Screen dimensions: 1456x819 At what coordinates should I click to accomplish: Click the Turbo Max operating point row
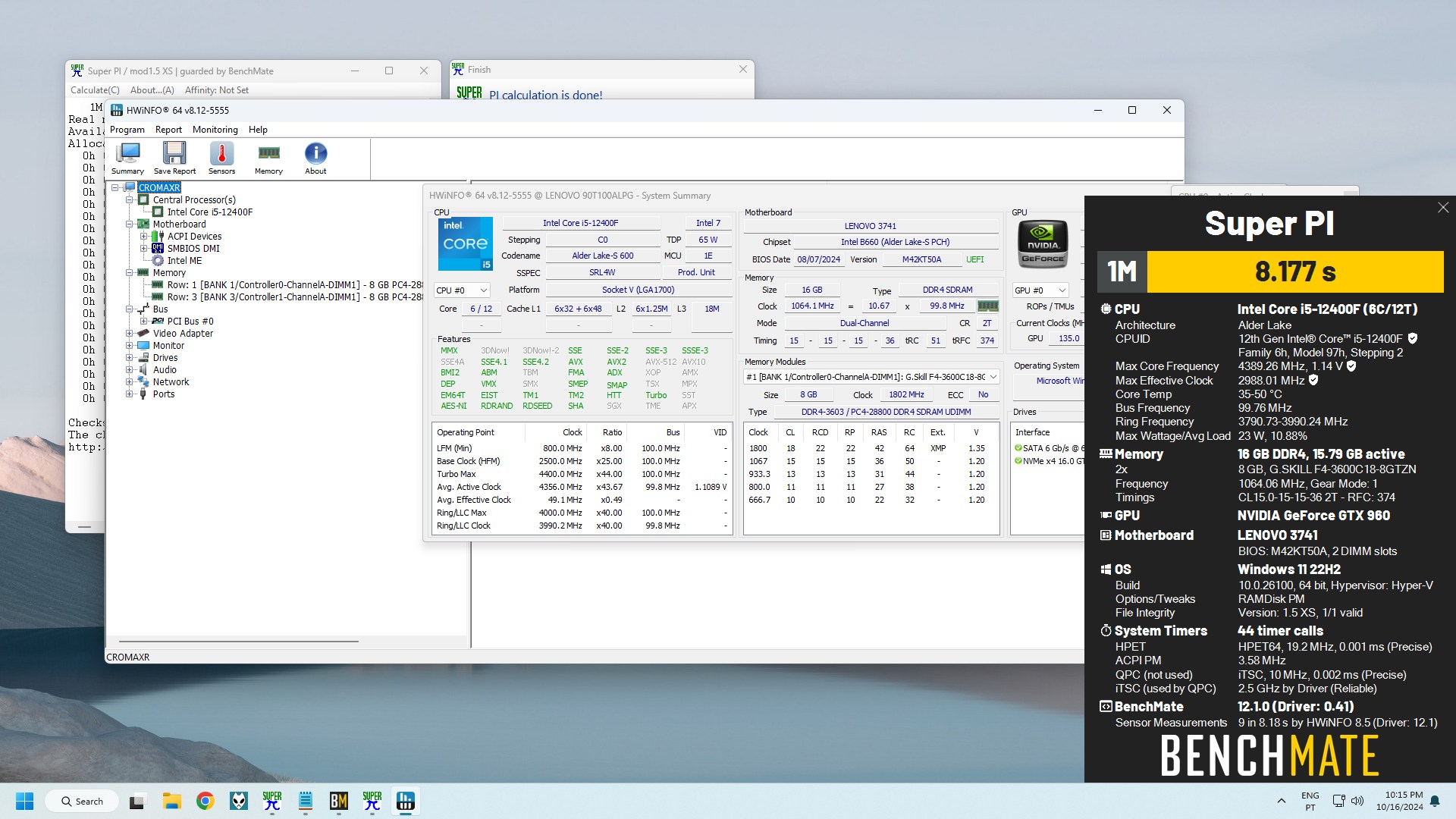point(581,474)
